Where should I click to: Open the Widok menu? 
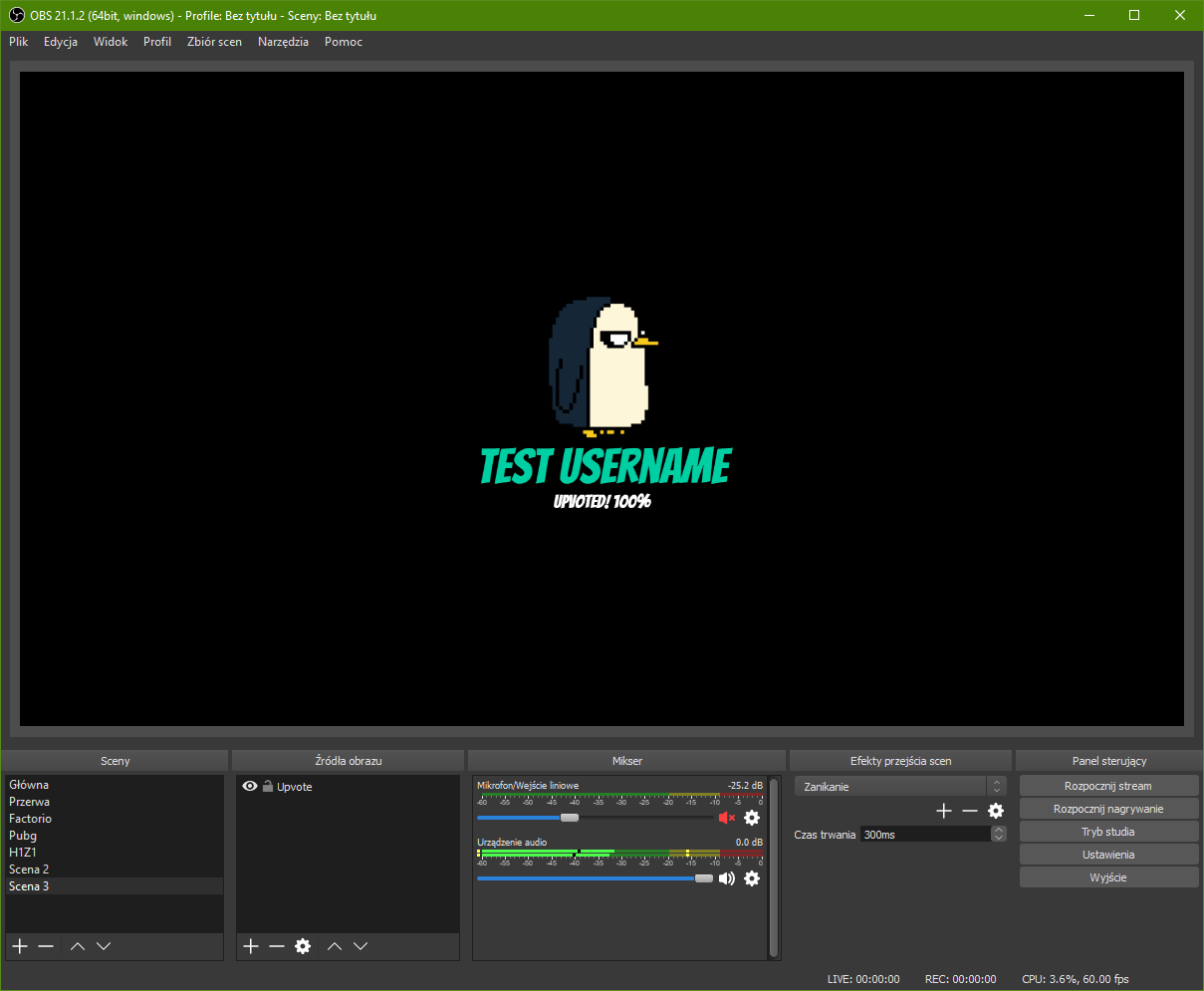click(x=111, y=42)
